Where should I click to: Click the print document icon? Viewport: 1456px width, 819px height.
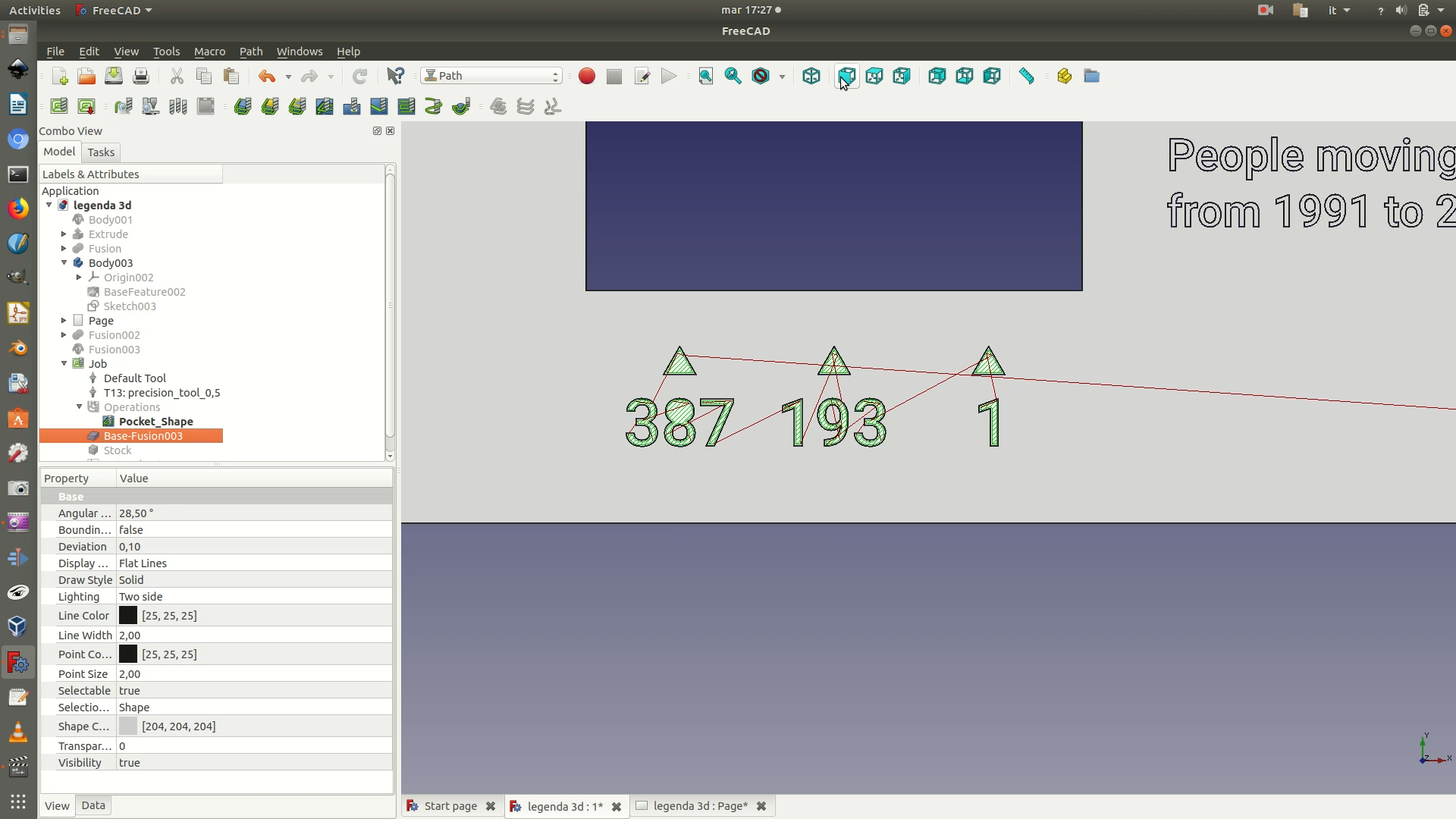141,76
